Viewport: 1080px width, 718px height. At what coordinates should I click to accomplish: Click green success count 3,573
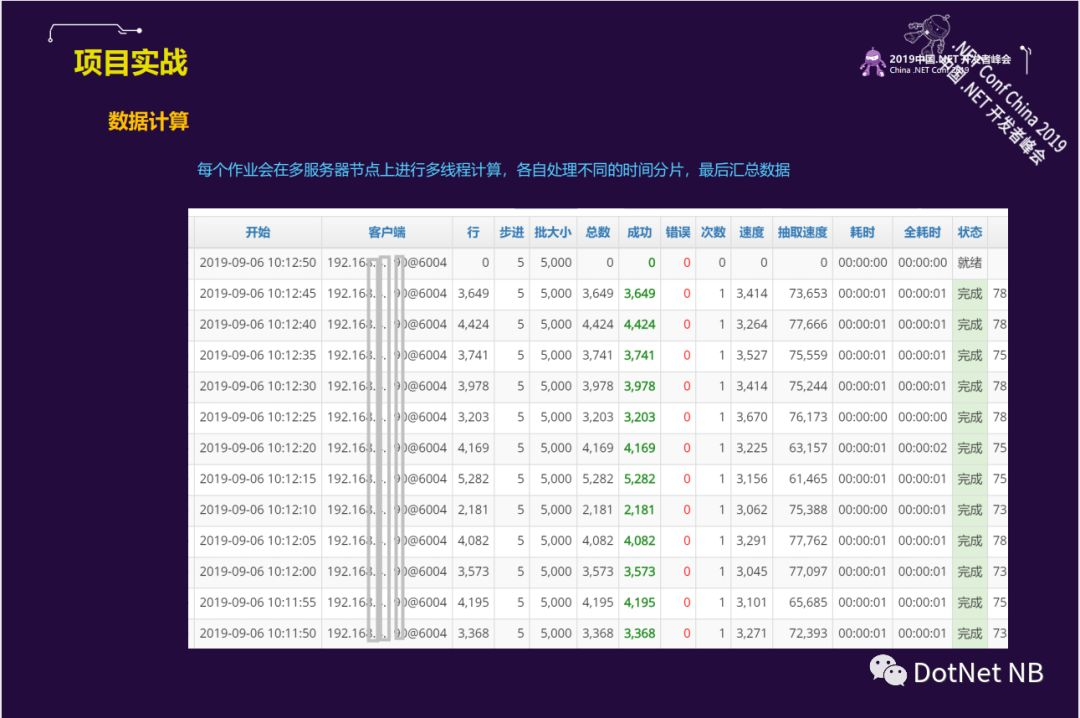click(639, 571)
